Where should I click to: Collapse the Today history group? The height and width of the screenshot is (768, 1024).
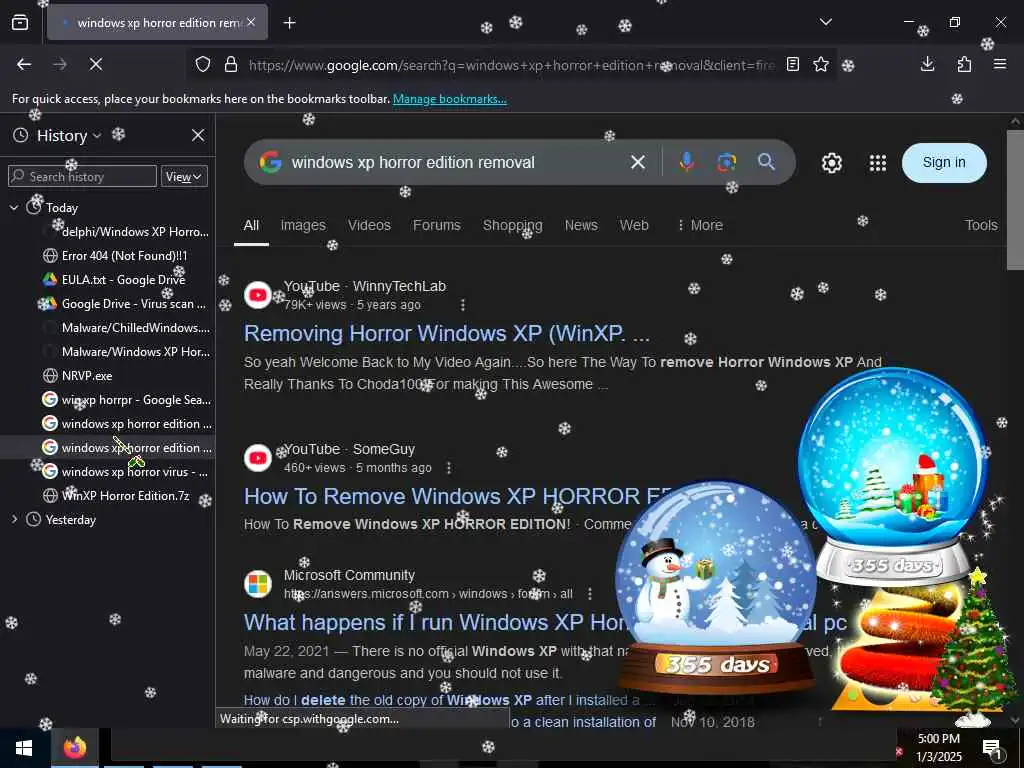(x=14, y=208)
